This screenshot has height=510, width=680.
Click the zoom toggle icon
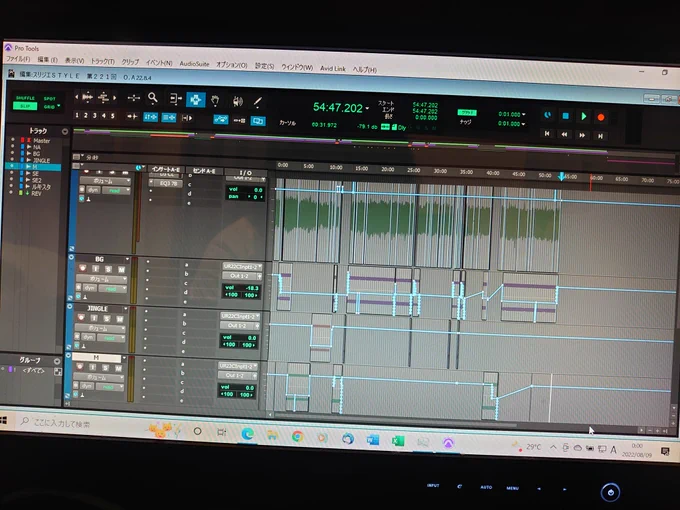point(133,98)
